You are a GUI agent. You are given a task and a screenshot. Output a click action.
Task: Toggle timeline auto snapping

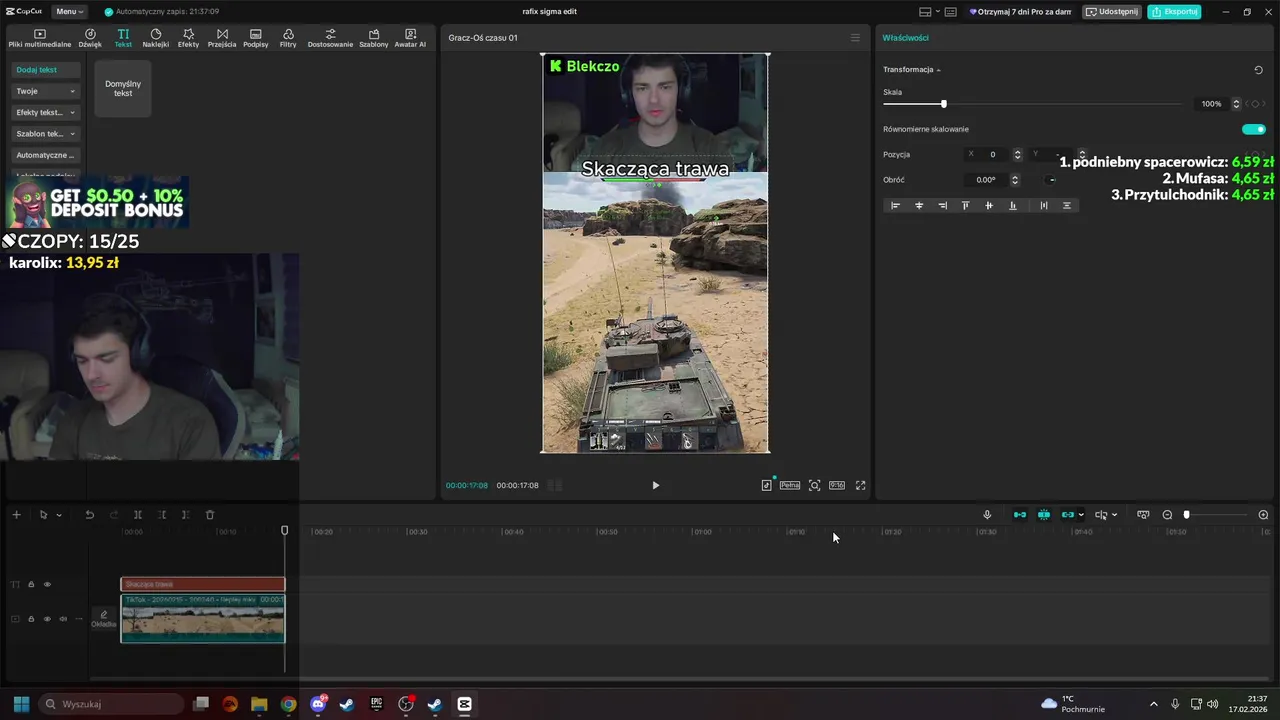[1044, 515]
